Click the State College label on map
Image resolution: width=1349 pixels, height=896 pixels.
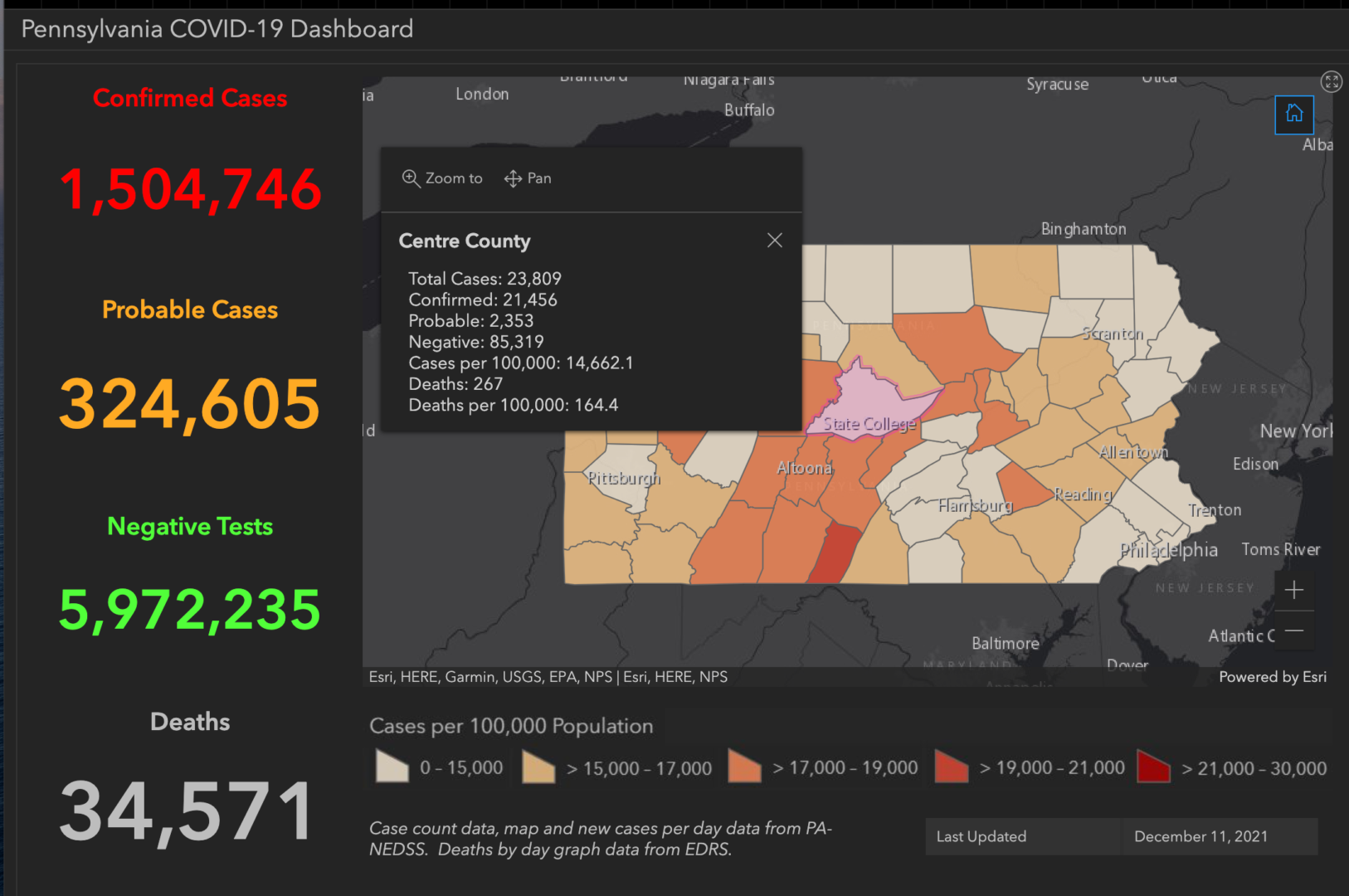pos(870,423)
